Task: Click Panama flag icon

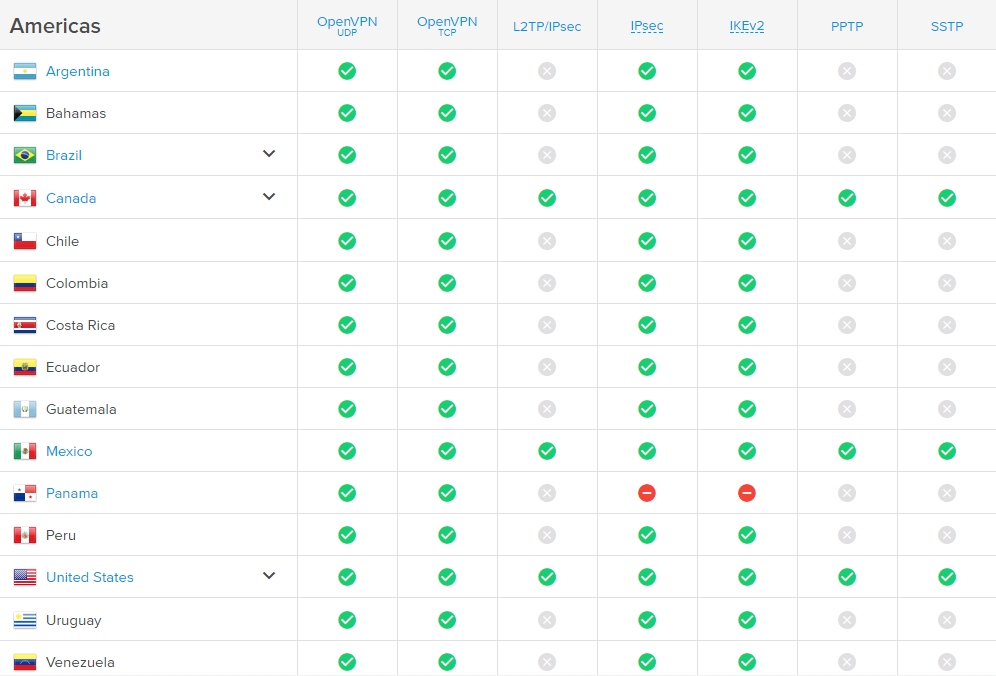Action: 25,493
